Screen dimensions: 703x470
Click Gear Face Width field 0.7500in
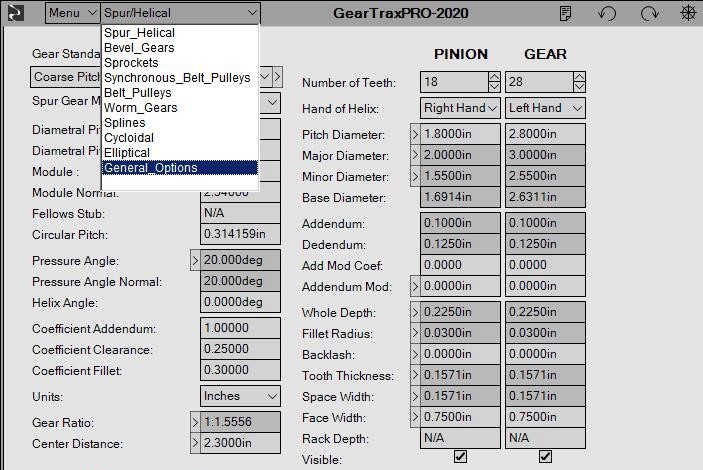coord(545,418)
